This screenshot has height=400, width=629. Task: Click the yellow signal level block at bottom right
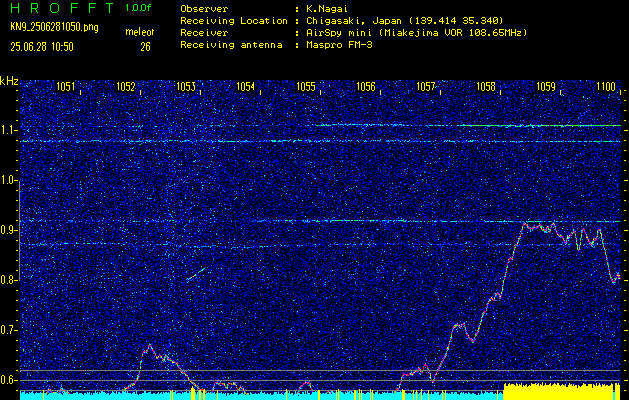coord(559,391)
